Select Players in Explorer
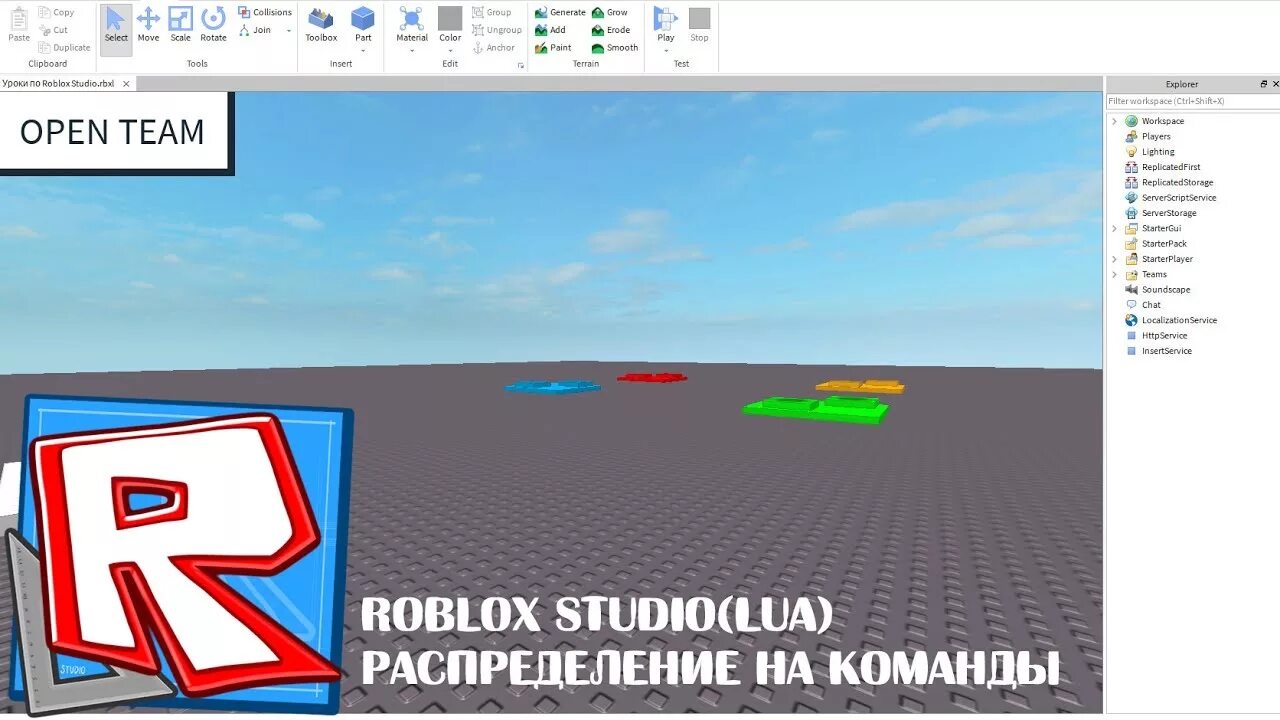 pos(1156,136)
